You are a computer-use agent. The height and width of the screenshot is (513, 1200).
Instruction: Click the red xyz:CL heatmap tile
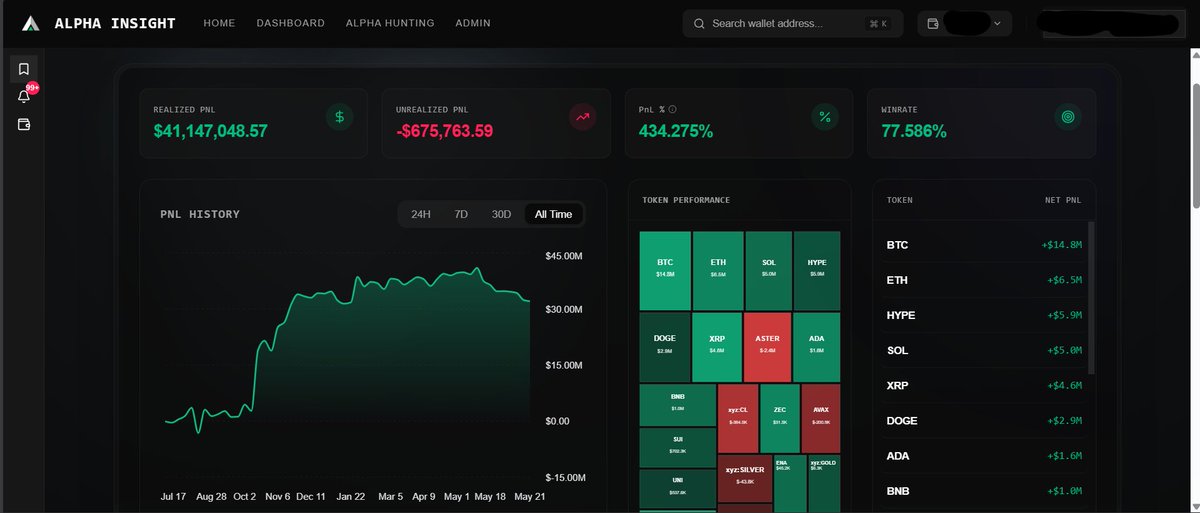click(738, 418)
